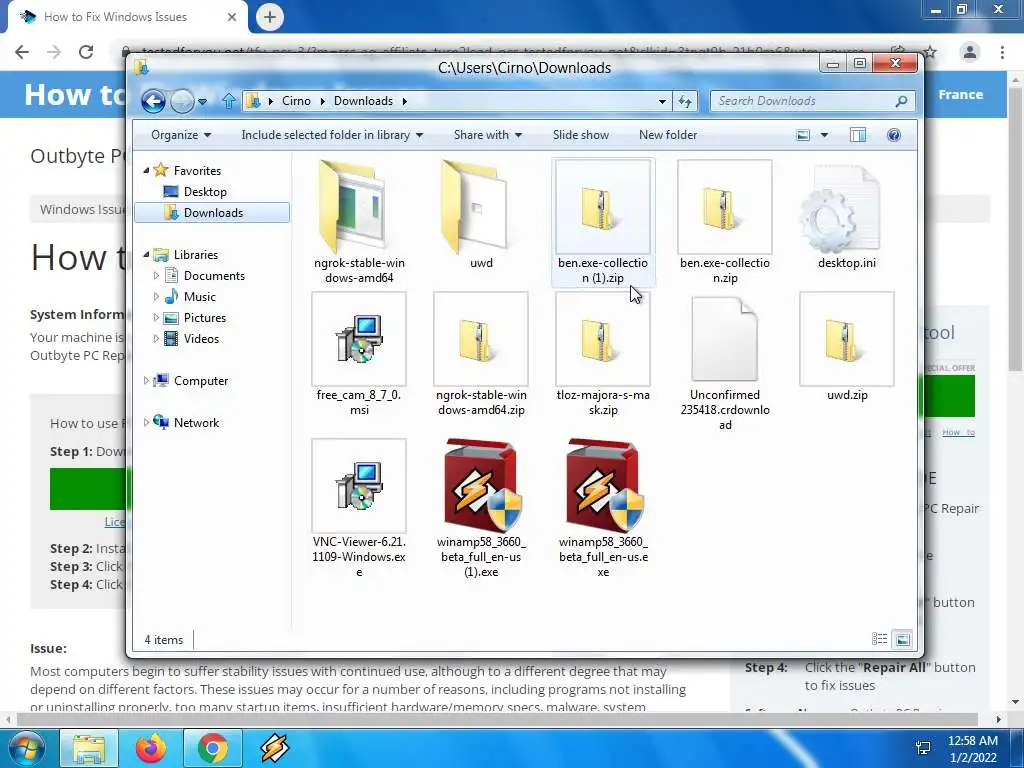This screenshot has width=1024, height=768.
Task: Click Cirno in the address breadcrumb
Action: click(296, 101)
